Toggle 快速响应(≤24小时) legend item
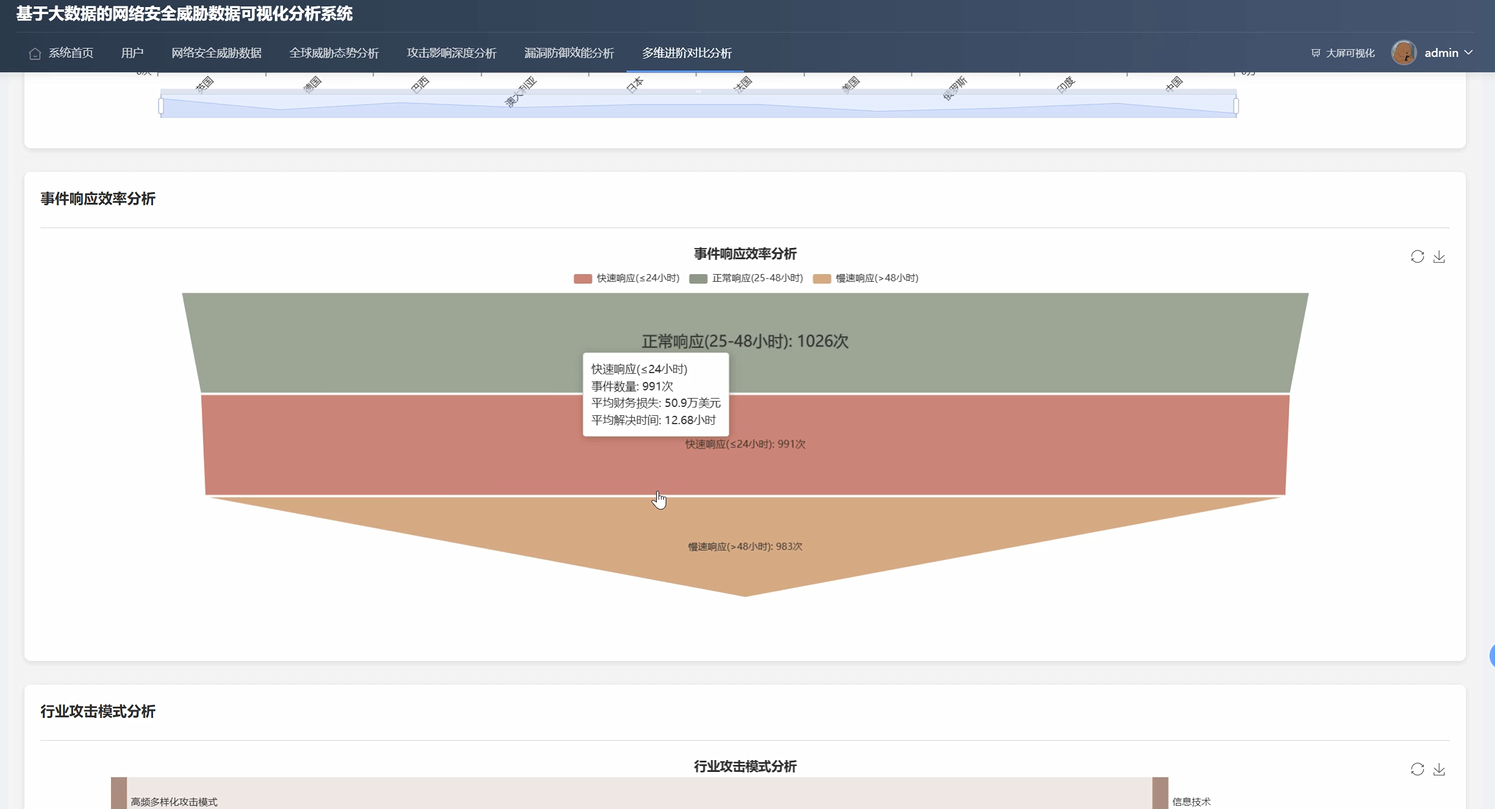The image size is (1495, 809). [626, 278]
